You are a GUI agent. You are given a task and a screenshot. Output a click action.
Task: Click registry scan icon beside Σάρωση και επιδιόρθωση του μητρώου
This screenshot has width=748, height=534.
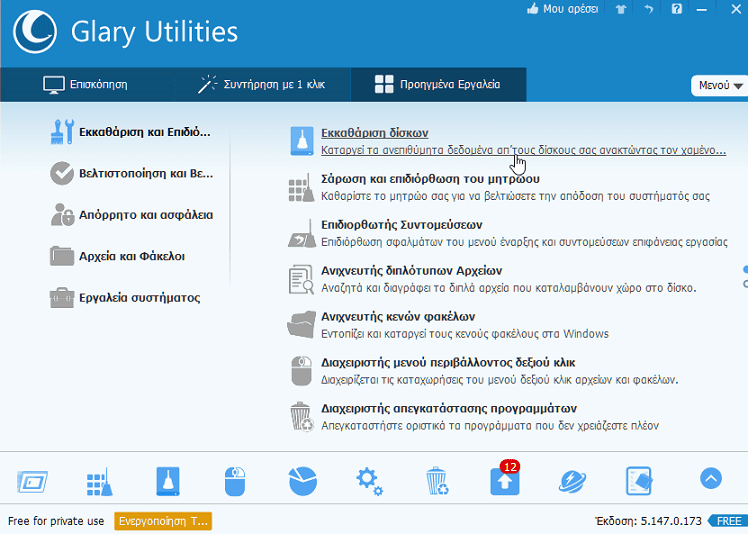tap(301, 188)
